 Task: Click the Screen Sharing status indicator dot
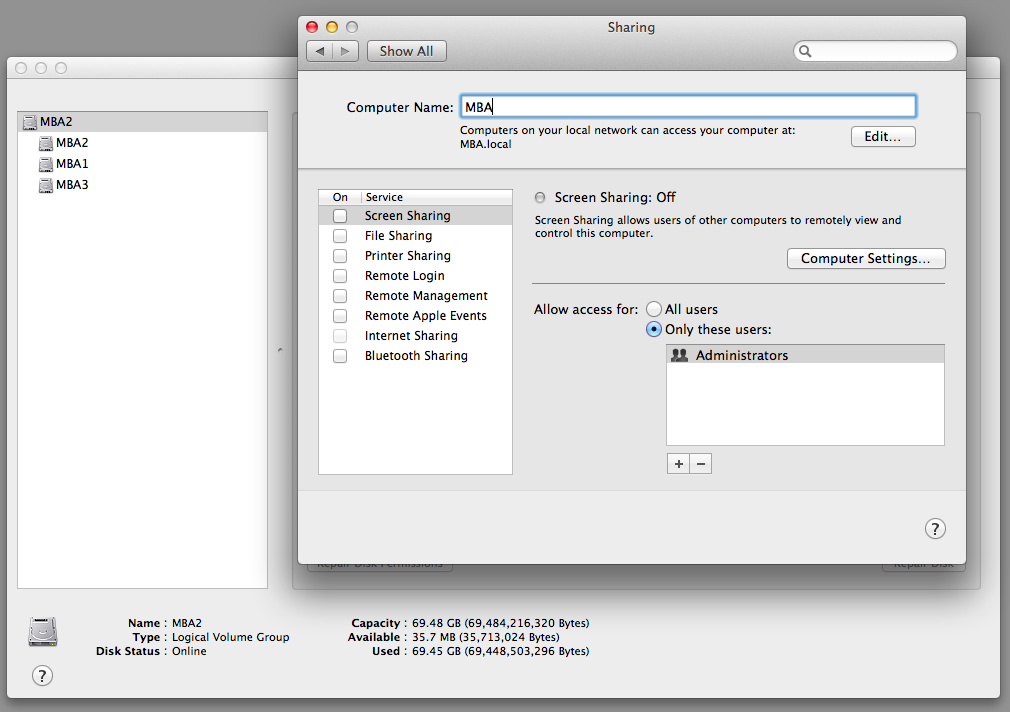click(x=540, y=197)
